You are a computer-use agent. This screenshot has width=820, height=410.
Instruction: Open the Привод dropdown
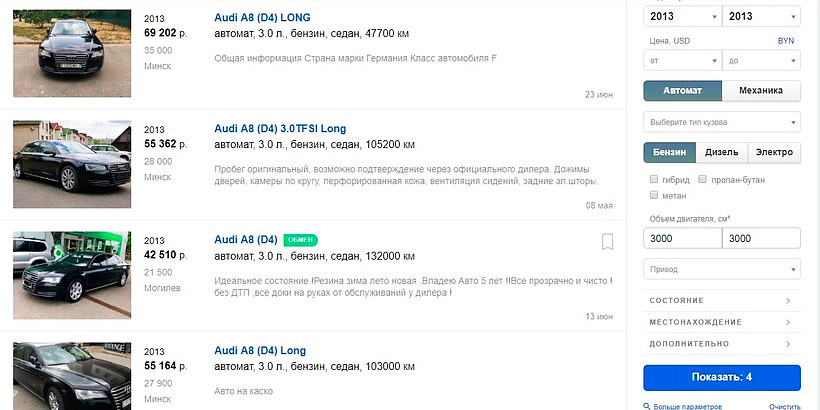click(721, 269)
